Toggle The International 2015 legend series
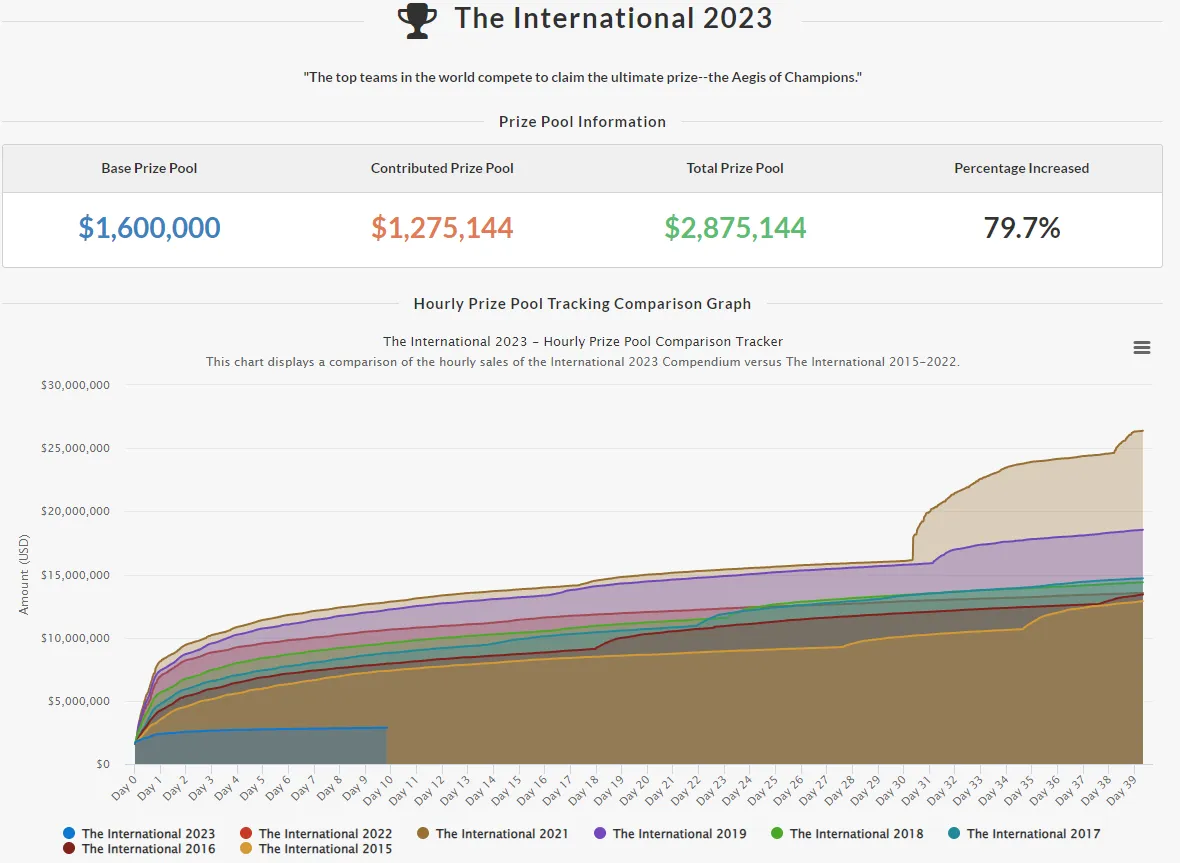 coord(316,849)
